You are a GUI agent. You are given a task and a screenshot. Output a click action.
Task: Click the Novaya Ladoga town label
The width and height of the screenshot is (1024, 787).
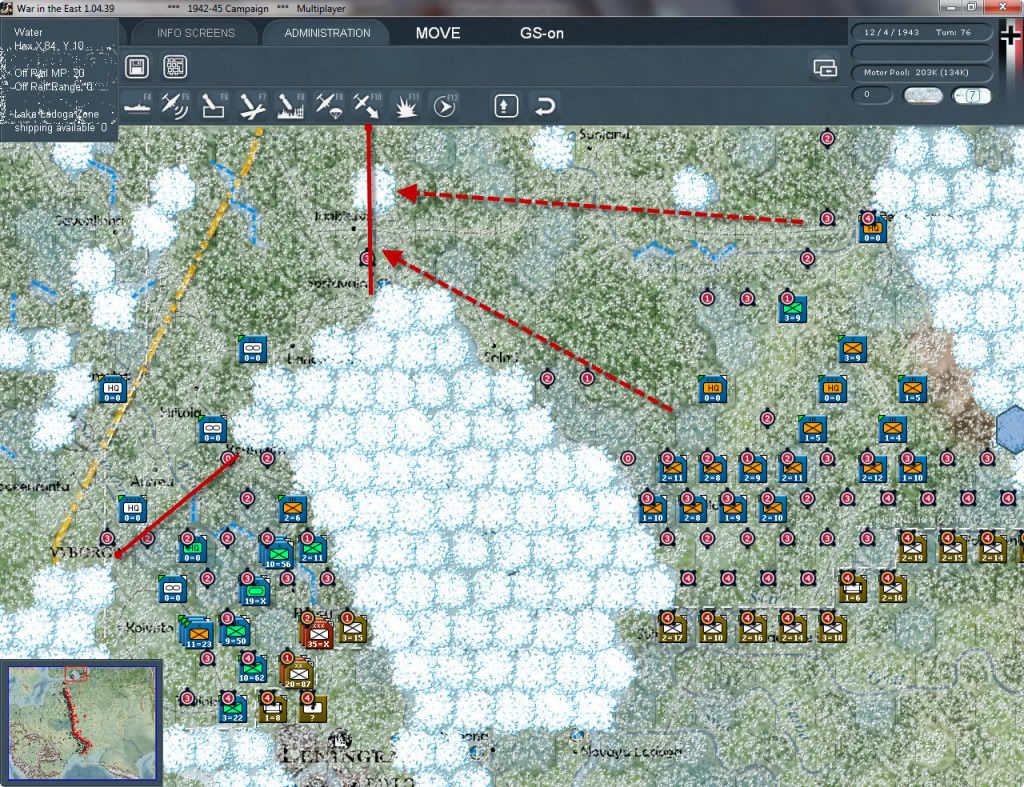[631, 752]
